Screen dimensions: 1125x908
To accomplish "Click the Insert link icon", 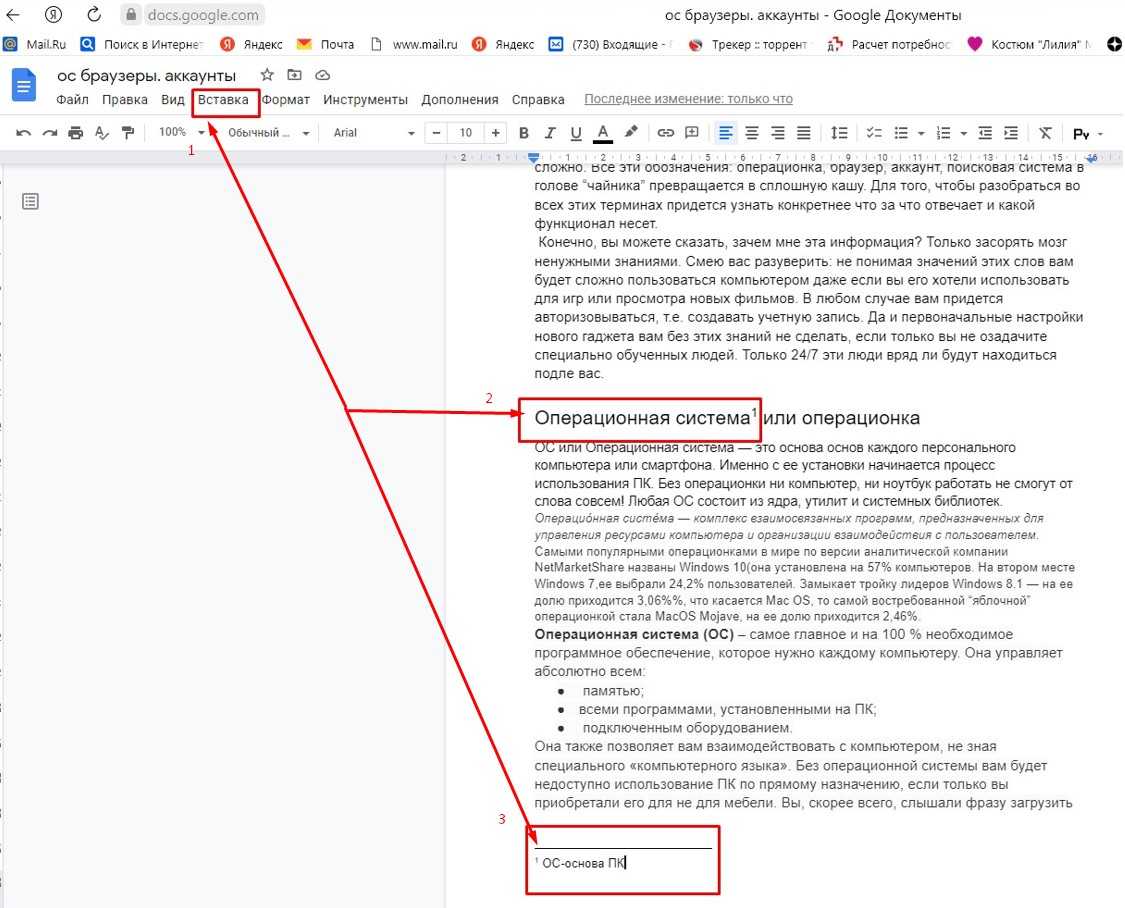I will click(x=665, y=133).
